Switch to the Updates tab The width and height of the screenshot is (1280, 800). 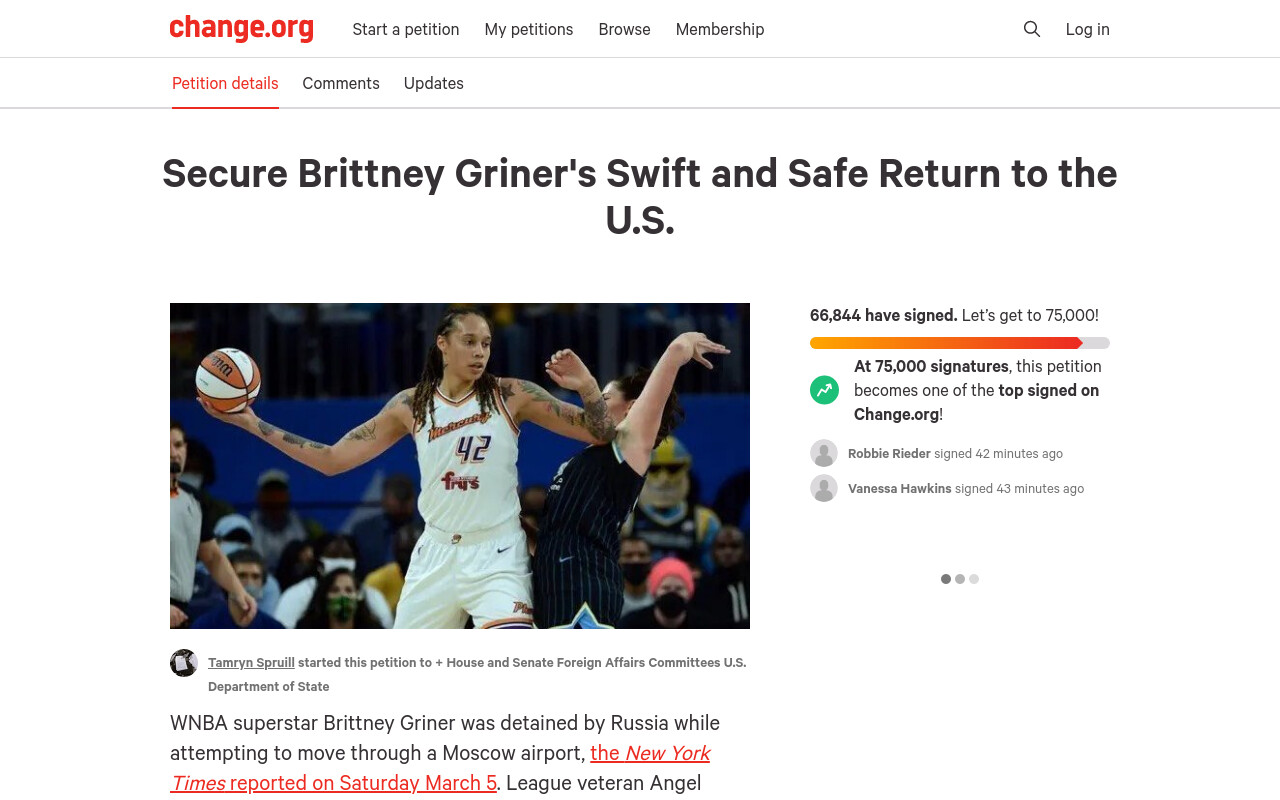(x=434, y=83)
